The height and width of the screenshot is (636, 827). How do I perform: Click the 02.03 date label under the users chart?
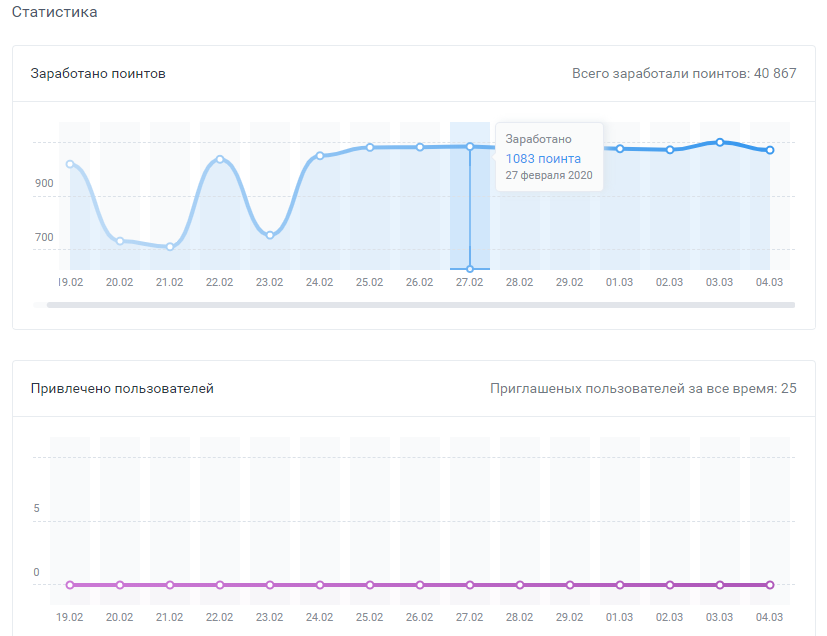tap(669, 617)
